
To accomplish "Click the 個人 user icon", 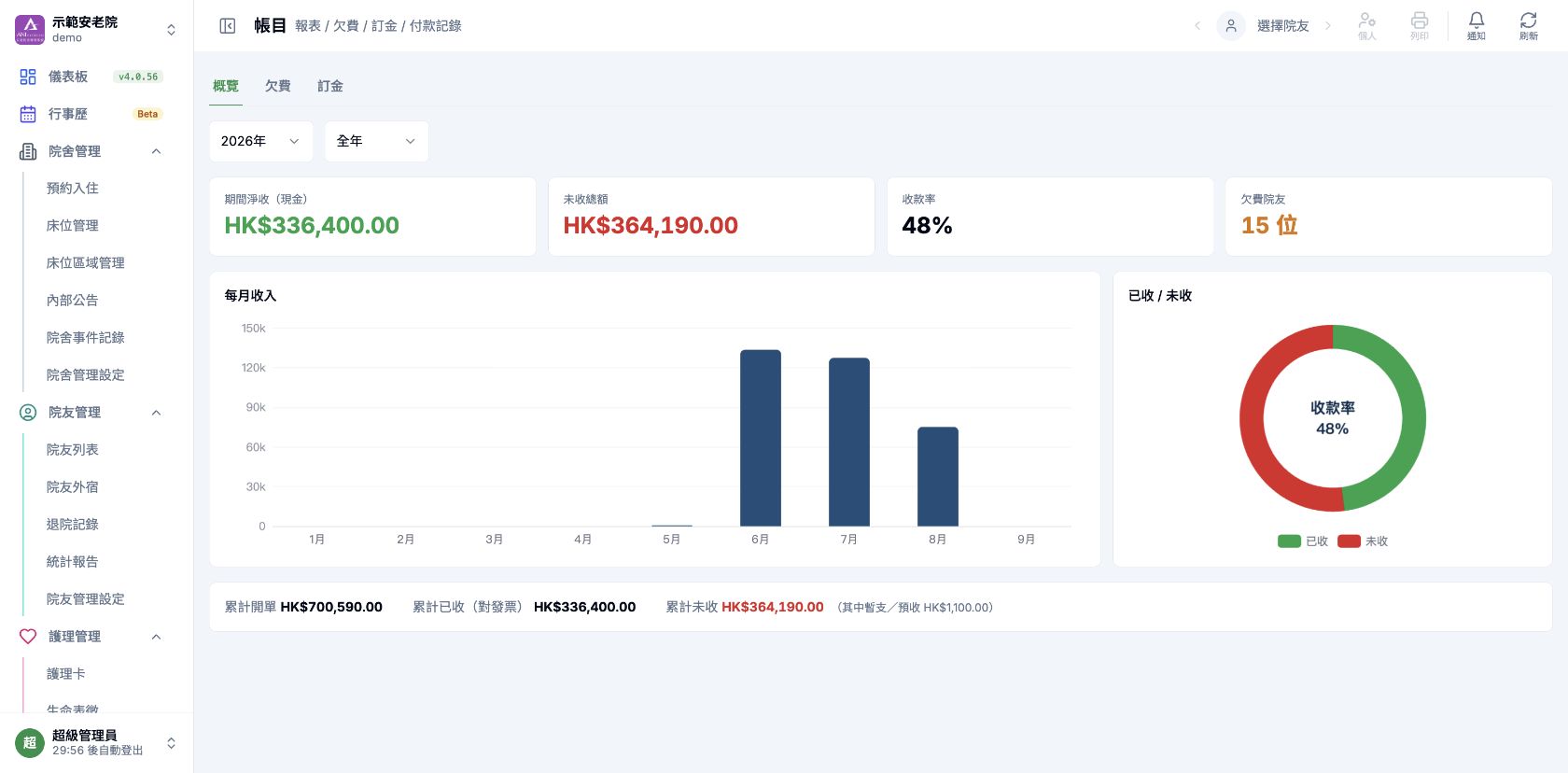I will tap(1367, 20).
